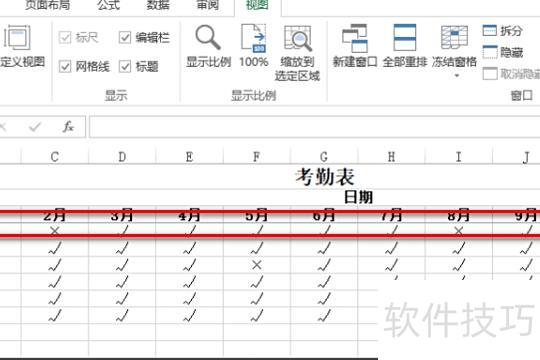
Task: Toggle the Formula Bar (编辑栏) checkbox
Action: click(x=125, y=37)
